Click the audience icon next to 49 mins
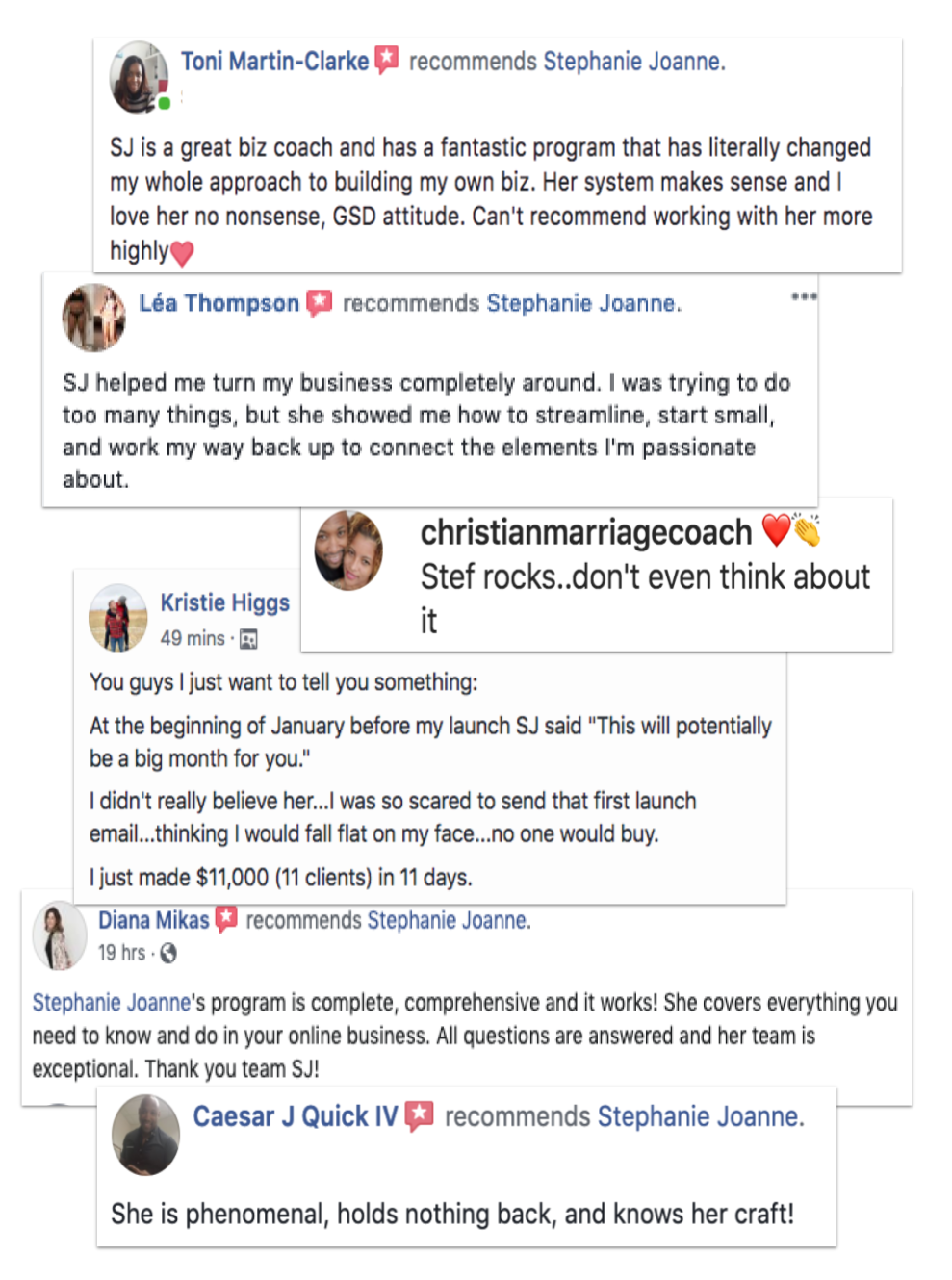The width and height of the screenshot is (952, 1280). 248,639
